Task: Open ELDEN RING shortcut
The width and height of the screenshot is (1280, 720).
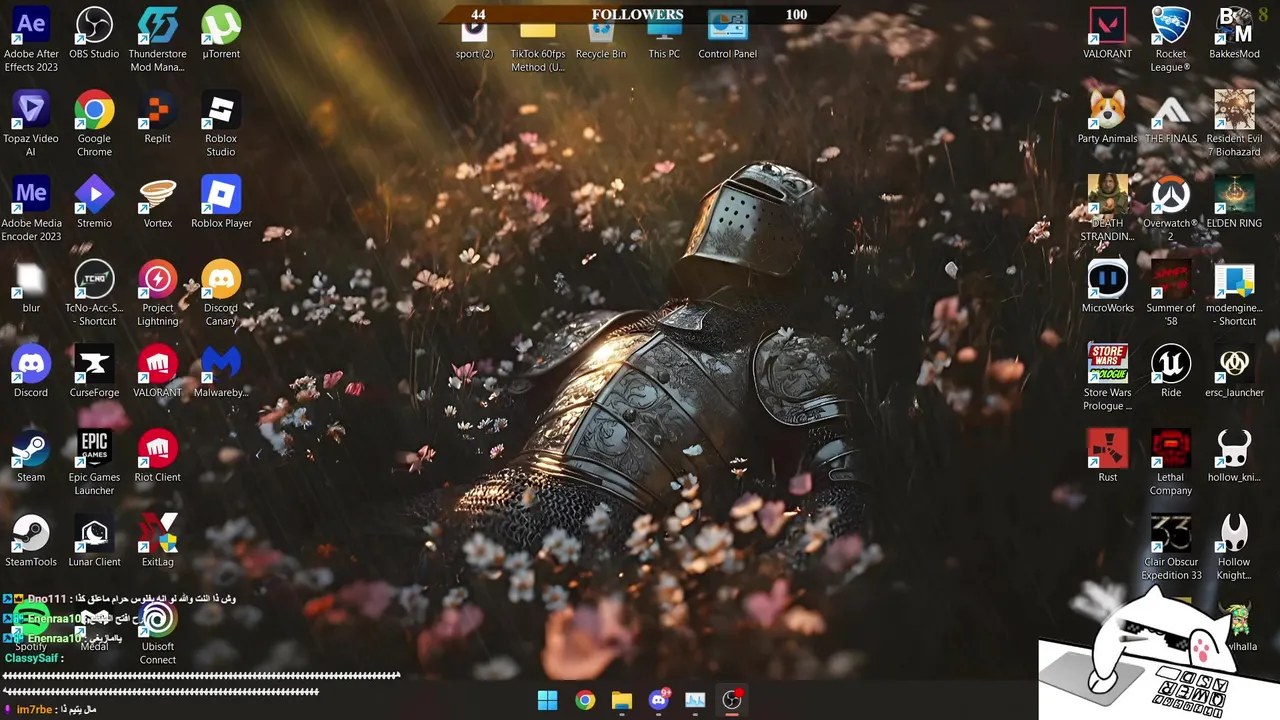Action: pos(1234,203)
